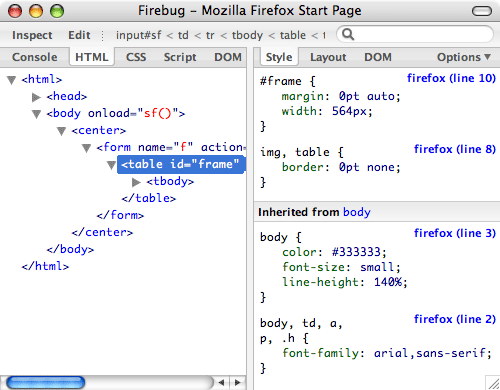Click the green zoom window button
Screen dimensions: 500x390
point(57,11)
